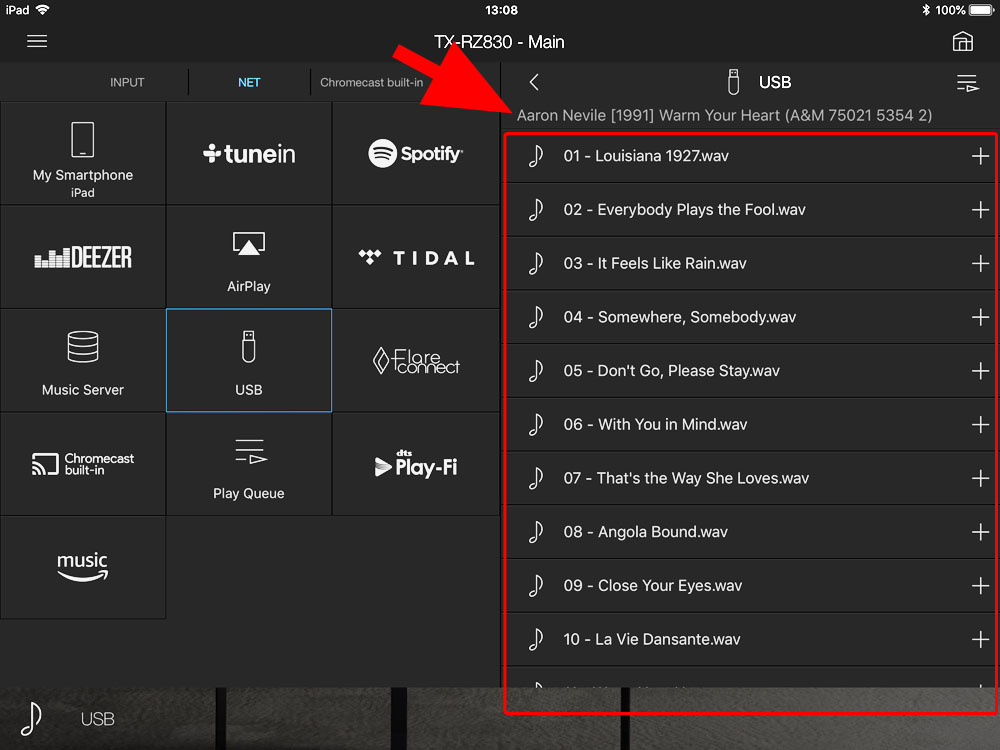This screenshot has height=750, width=1000.
Task: Select the TuneIn service tile
Action: click(x=249, y=154)
